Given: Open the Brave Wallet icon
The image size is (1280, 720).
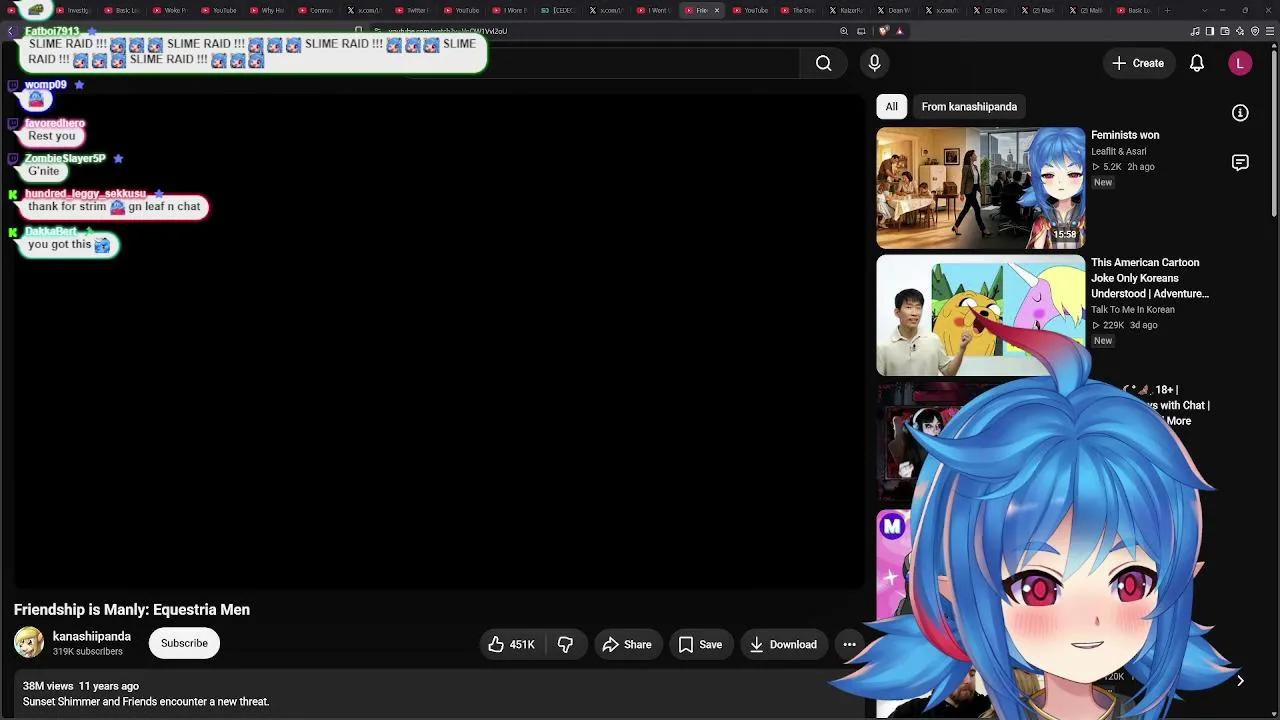Looking at the screenshot, I should [1225, 31].
